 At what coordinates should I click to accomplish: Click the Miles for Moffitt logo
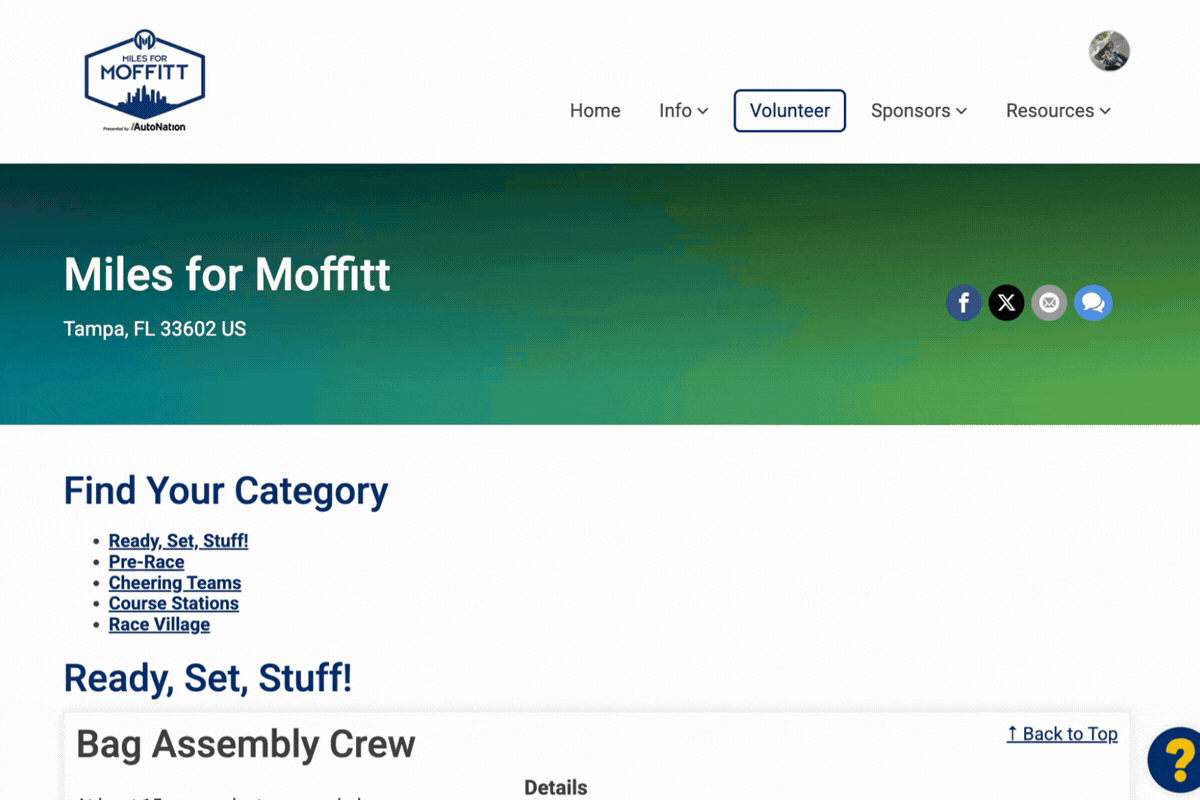(x=145, y=81)
